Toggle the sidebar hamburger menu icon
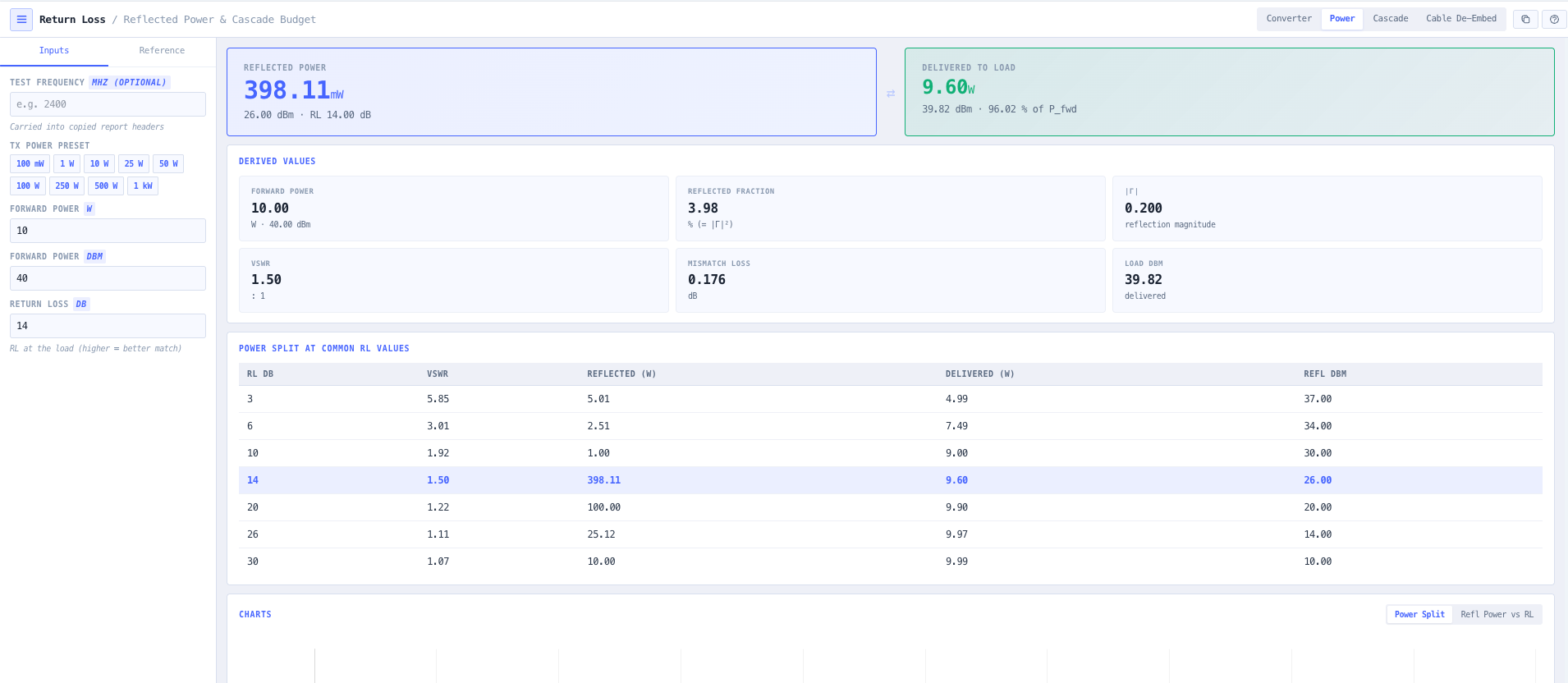This screenshot has height=683, width=1568. point(21,20)
